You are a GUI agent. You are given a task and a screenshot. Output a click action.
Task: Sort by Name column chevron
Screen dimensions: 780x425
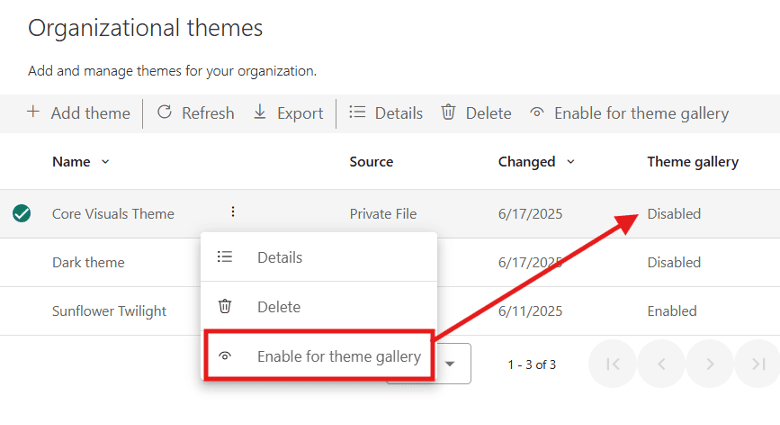(x=106, y=162)
